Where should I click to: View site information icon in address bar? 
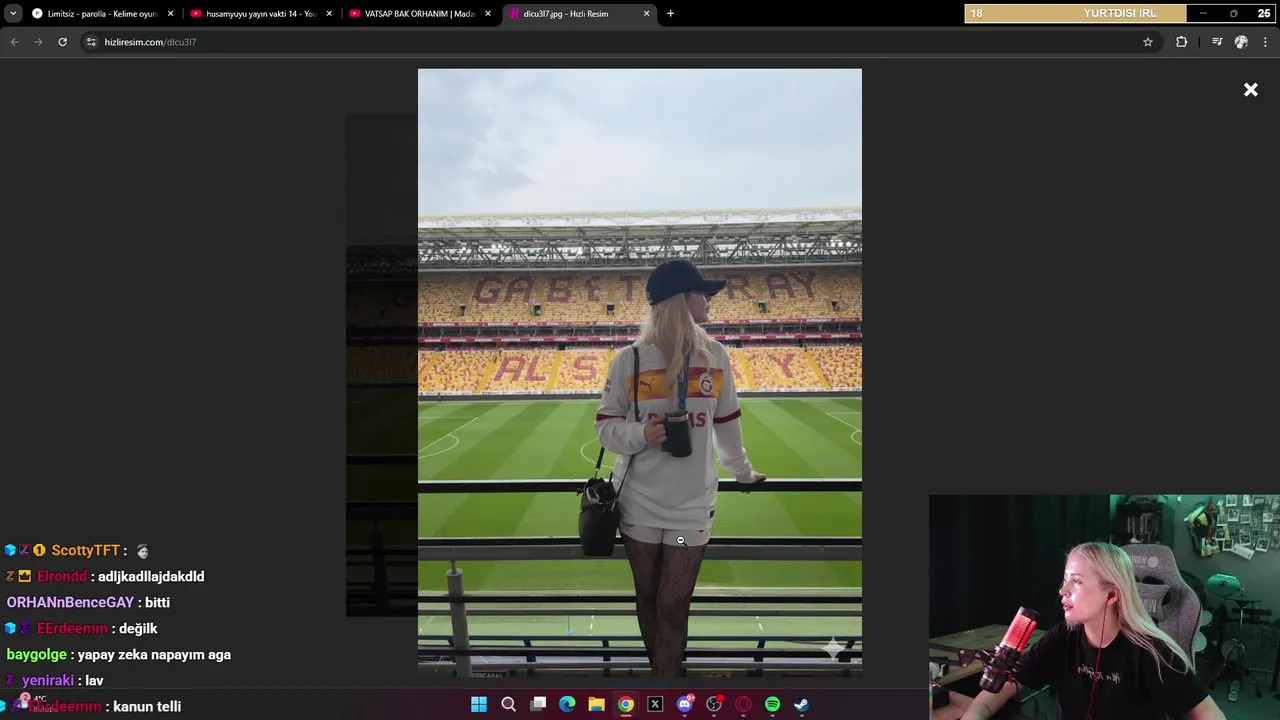coord(91,42)
